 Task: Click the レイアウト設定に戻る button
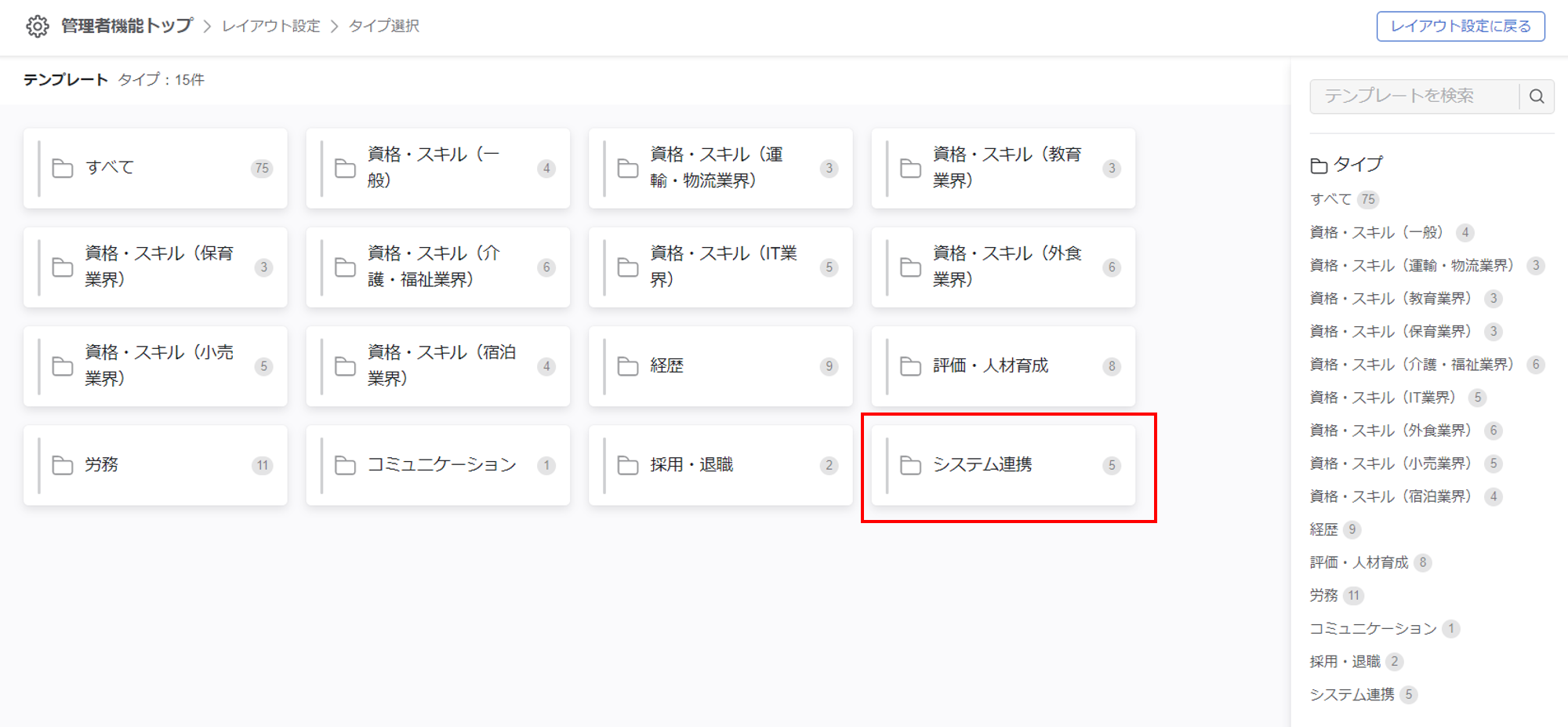point(1460,24)
